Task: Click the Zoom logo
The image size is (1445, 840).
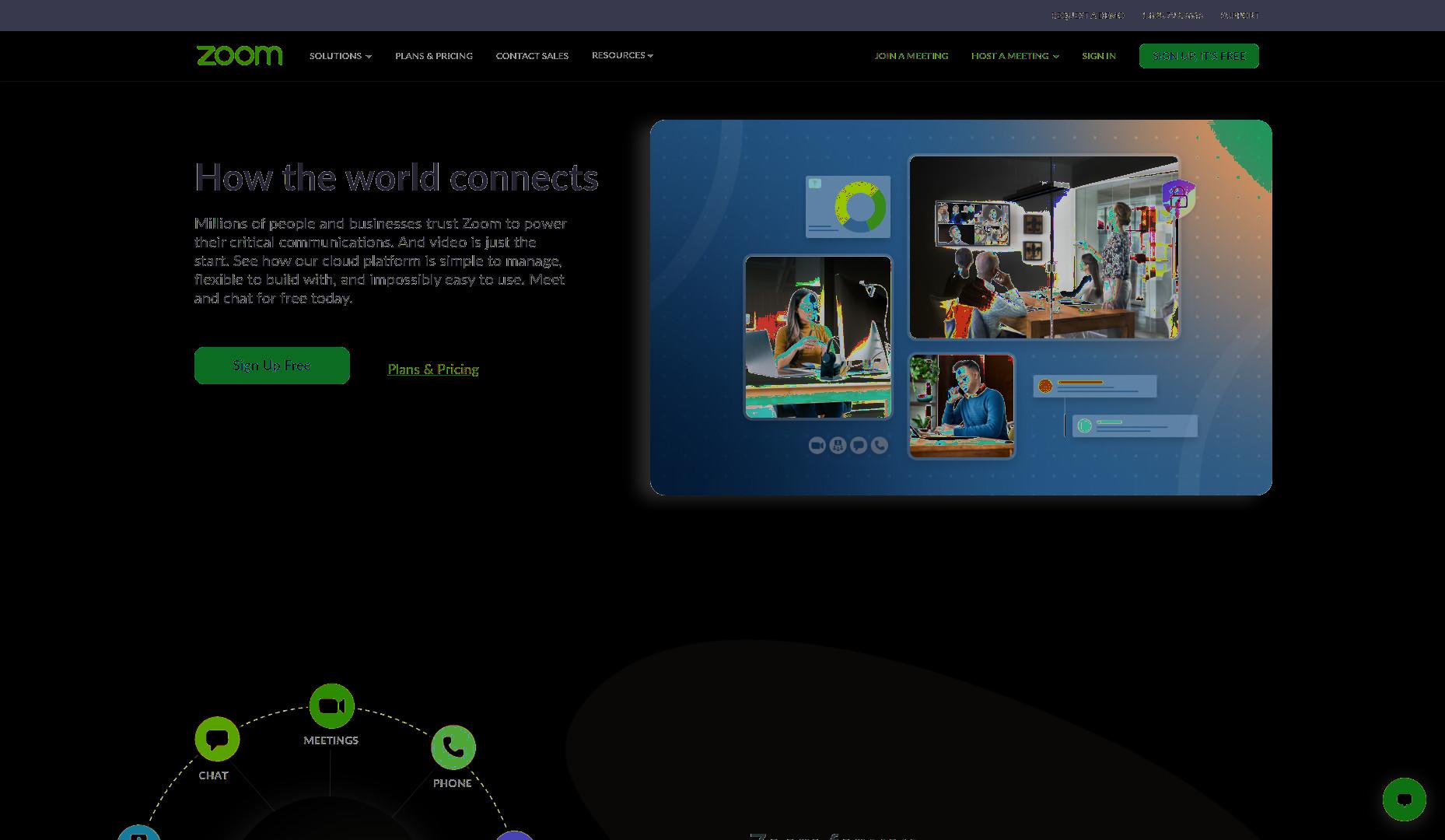Action: point(240,55)
